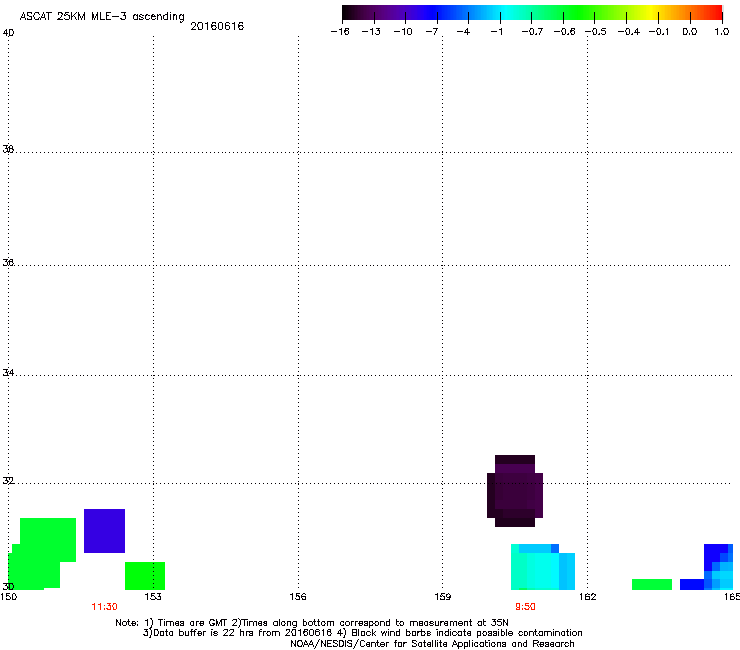740x650 pixels.
Task: Click the 0.0 color scale label
Action: pyautogui.click(x=690, y=32)
